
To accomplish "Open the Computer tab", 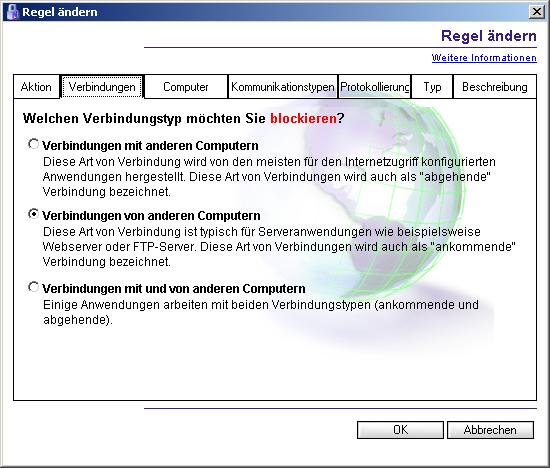I will point(186,87).
